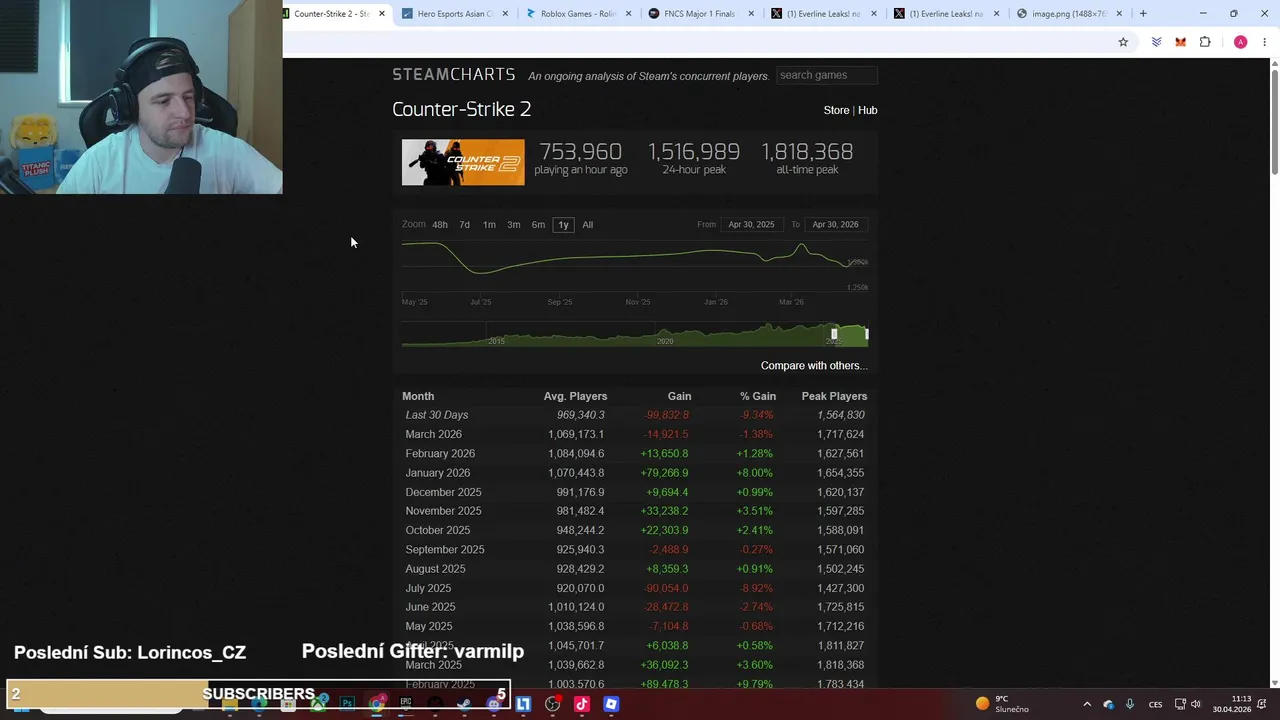
Task: Click the March 2026 month cell
Action: pyautogui.click(x=433, y=434)
